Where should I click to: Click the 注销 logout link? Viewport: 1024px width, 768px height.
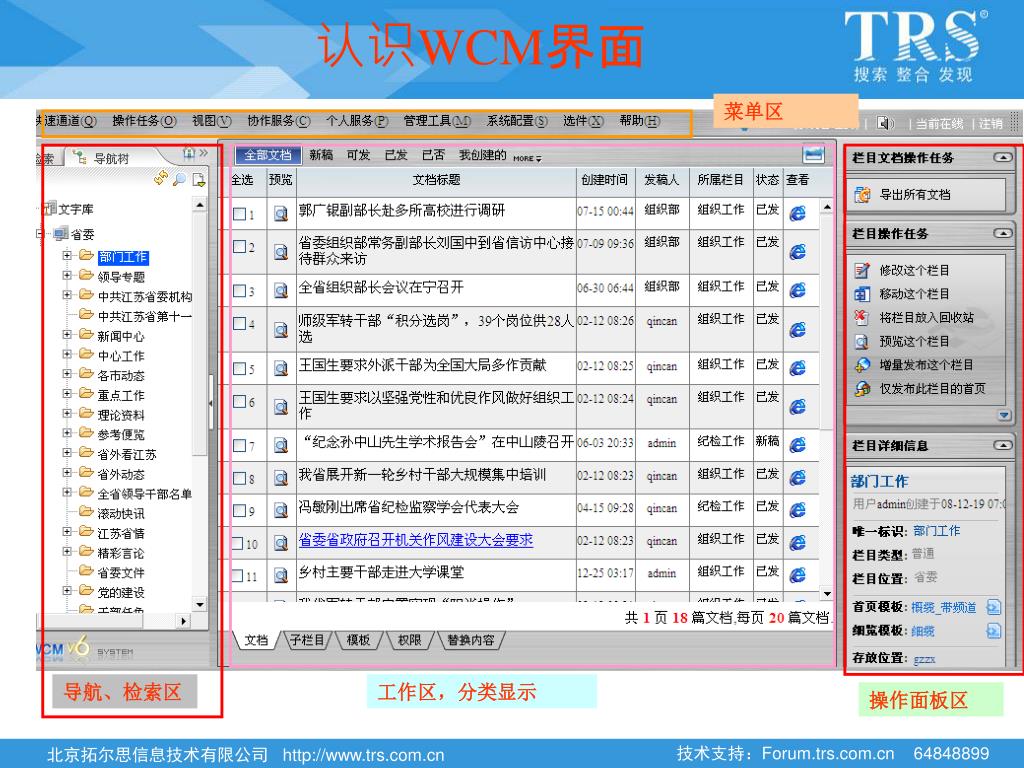pos(991,123)
